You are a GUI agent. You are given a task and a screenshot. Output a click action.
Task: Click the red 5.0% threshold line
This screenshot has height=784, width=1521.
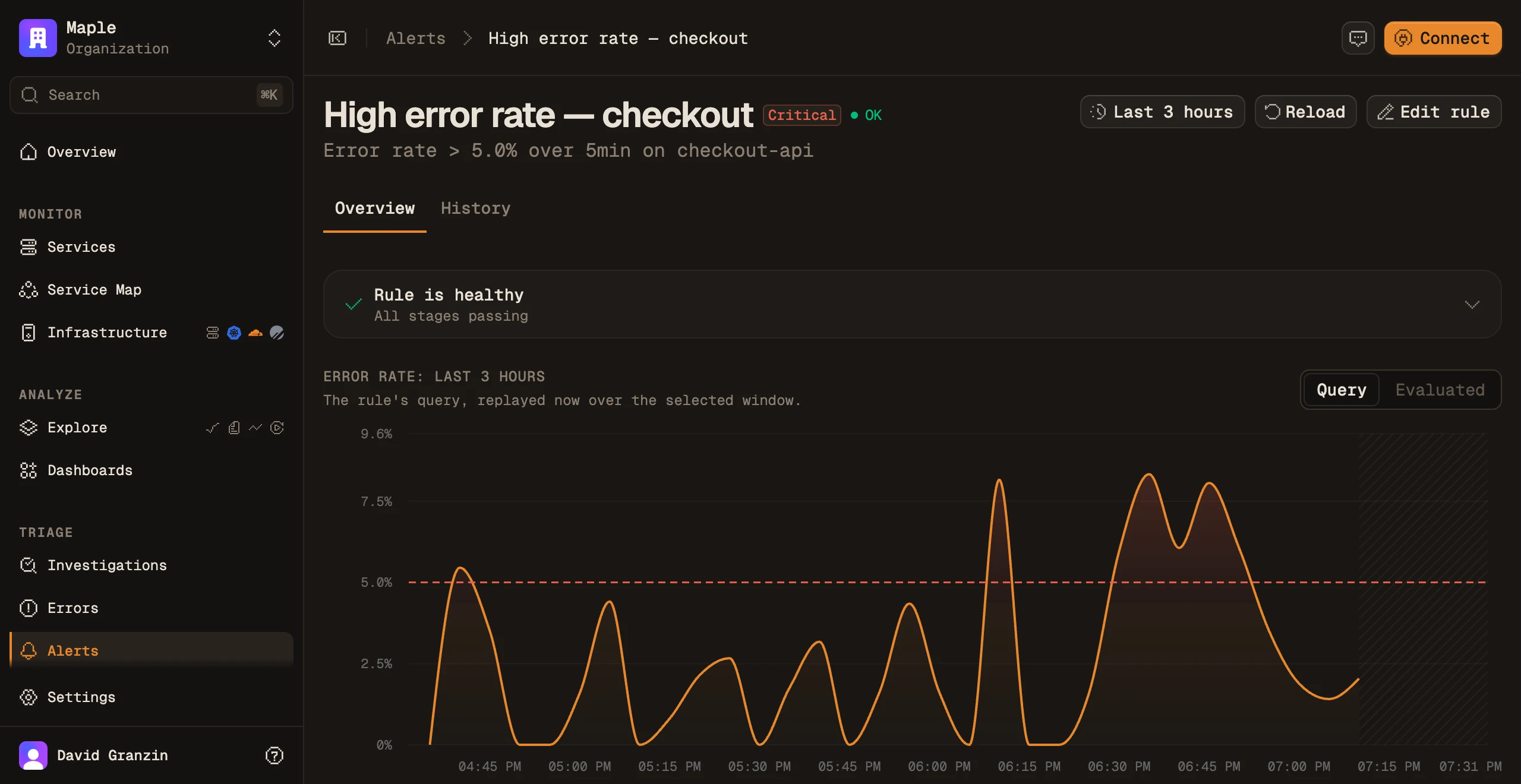(x=947, y=583)
